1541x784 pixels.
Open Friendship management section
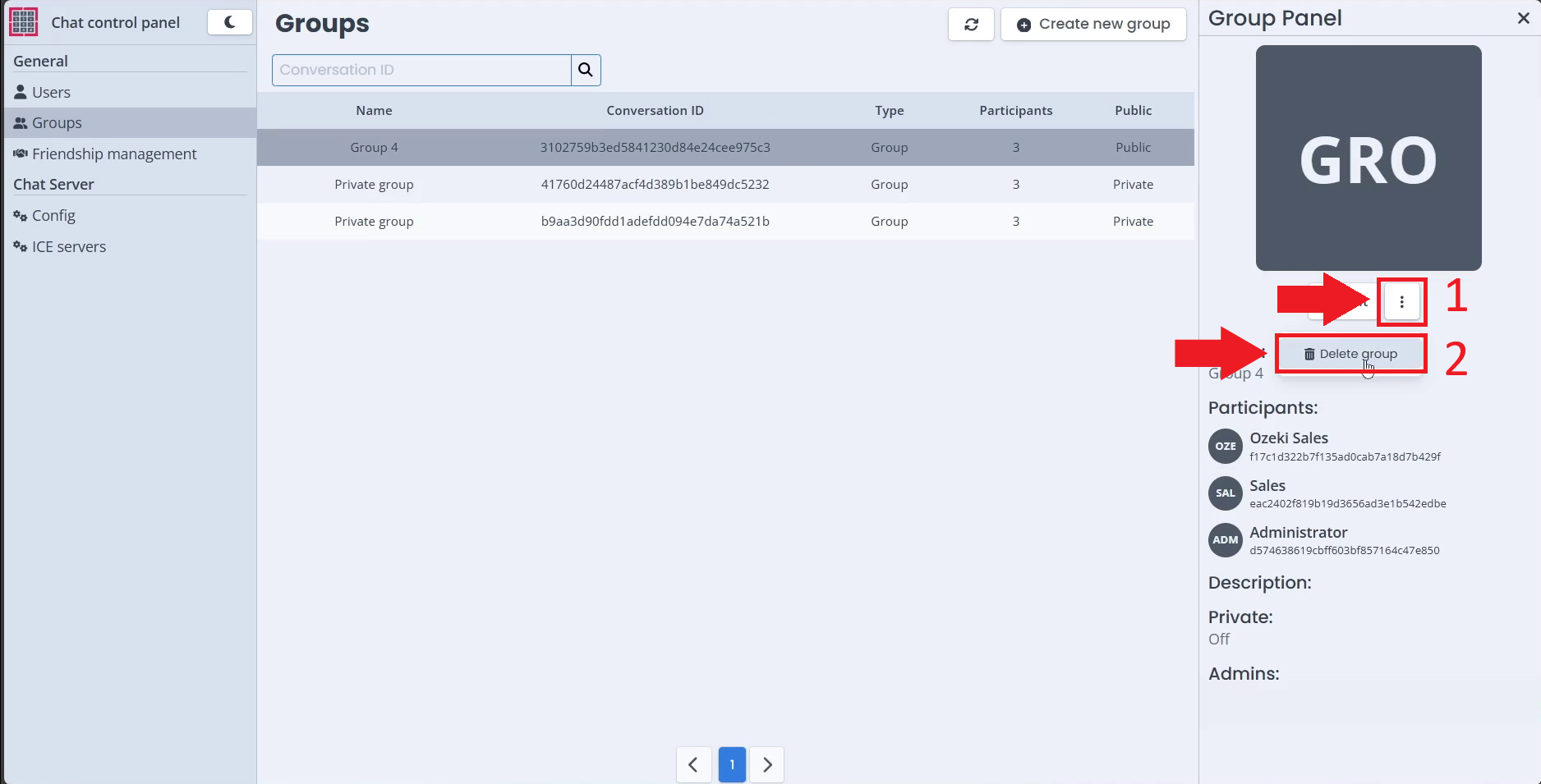[x=114, y=154]
